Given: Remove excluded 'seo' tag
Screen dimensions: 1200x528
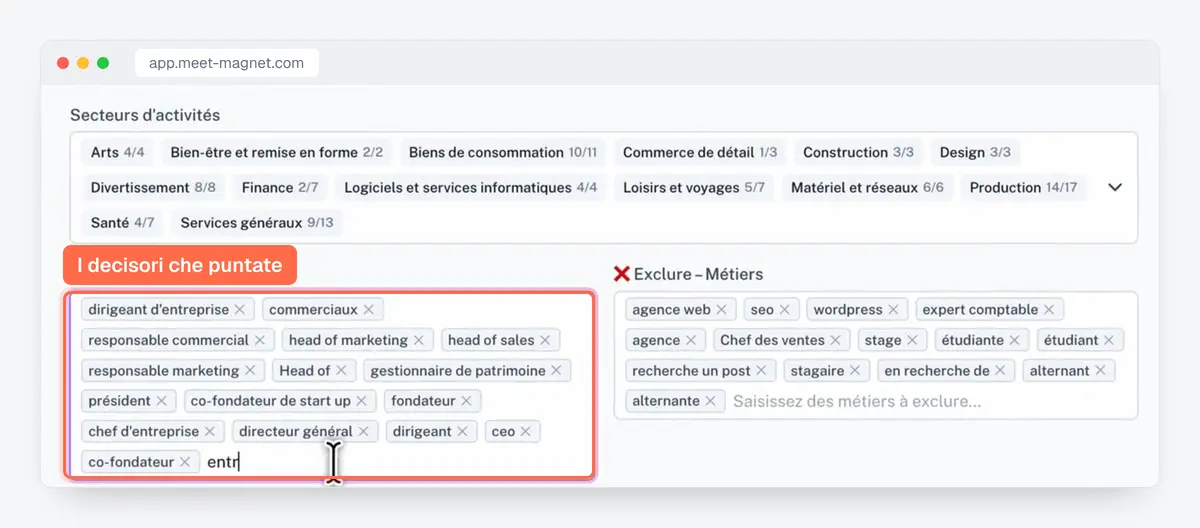Looking at the screenshot, I should [x=785, y=310].
